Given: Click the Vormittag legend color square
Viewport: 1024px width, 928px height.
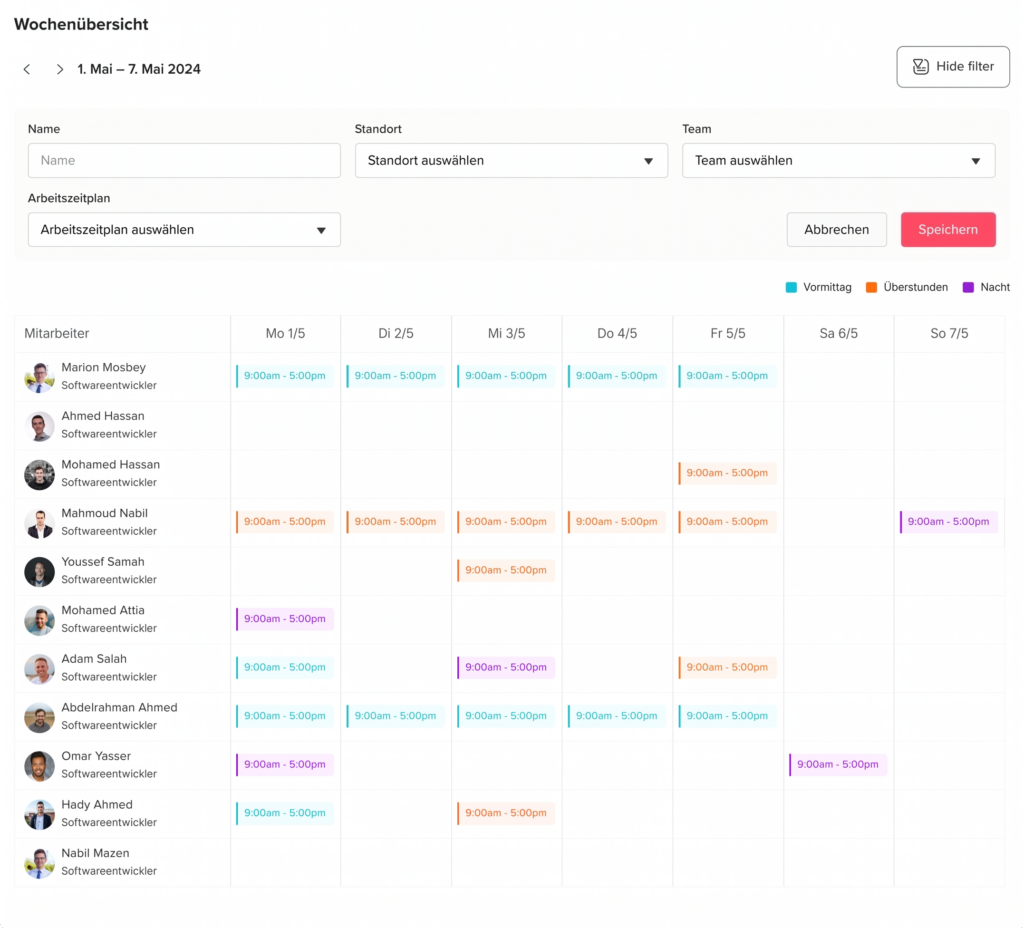Looking at the screenshot, I should coord(791,287).
